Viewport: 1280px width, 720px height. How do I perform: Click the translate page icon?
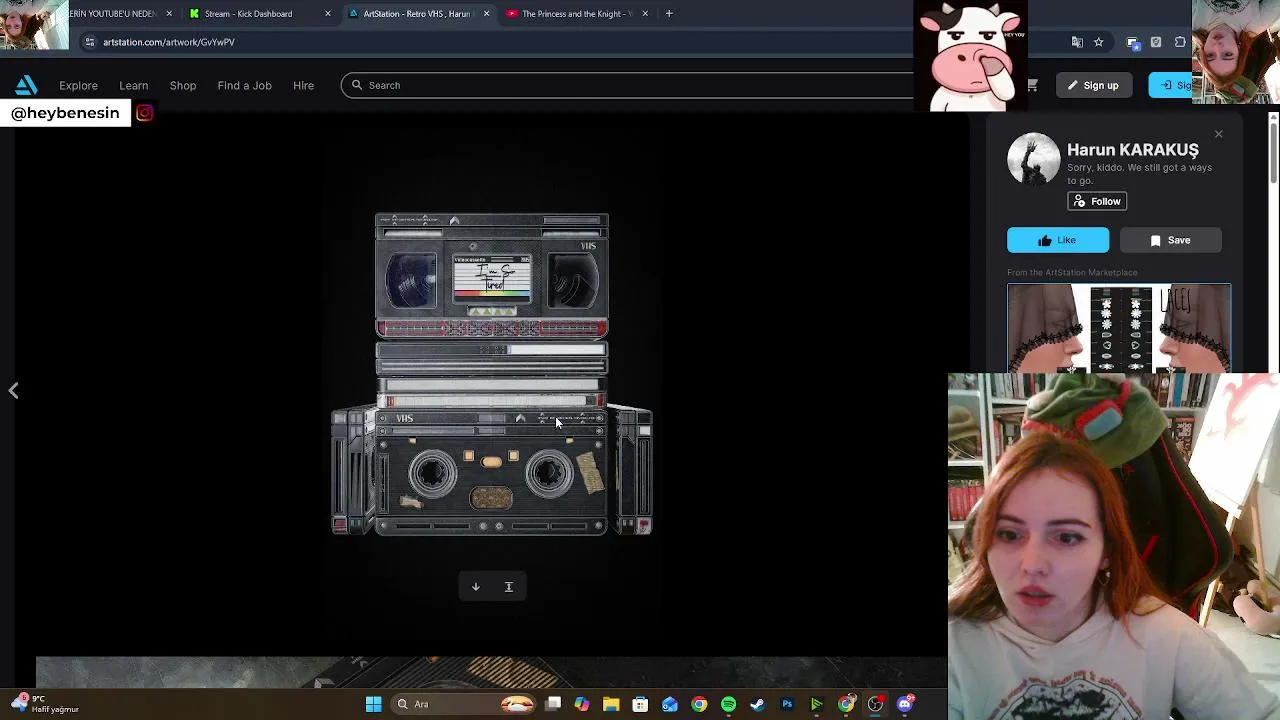(1077, 42)
